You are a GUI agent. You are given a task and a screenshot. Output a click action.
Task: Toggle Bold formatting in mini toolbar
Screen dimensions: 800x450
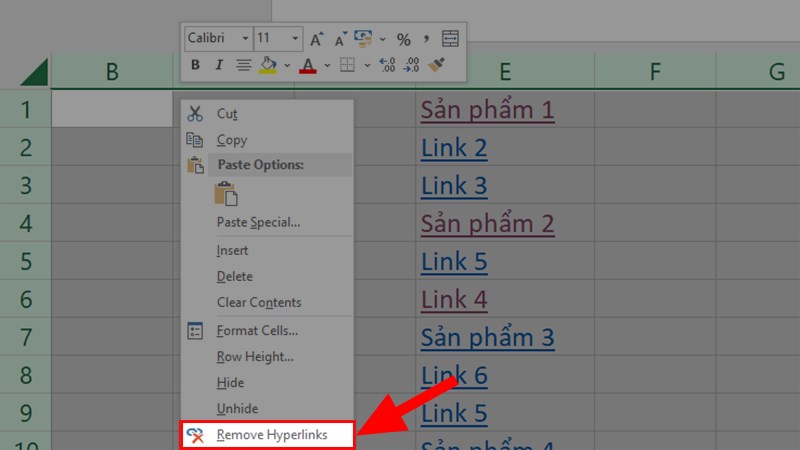tap(195, 66)
